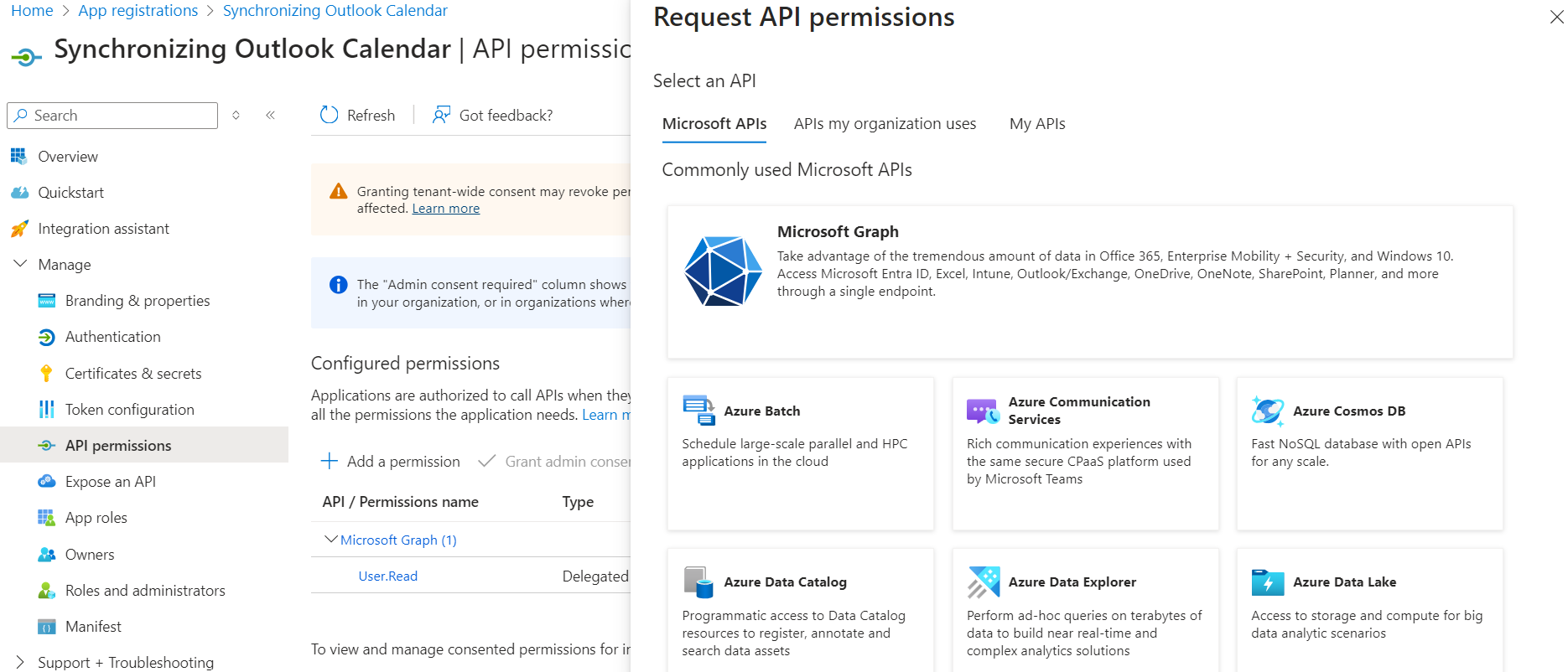This screenshot has height=672, width=1568.
Task: Click the Azure Data Lake icon
Action: (1267, 582)
